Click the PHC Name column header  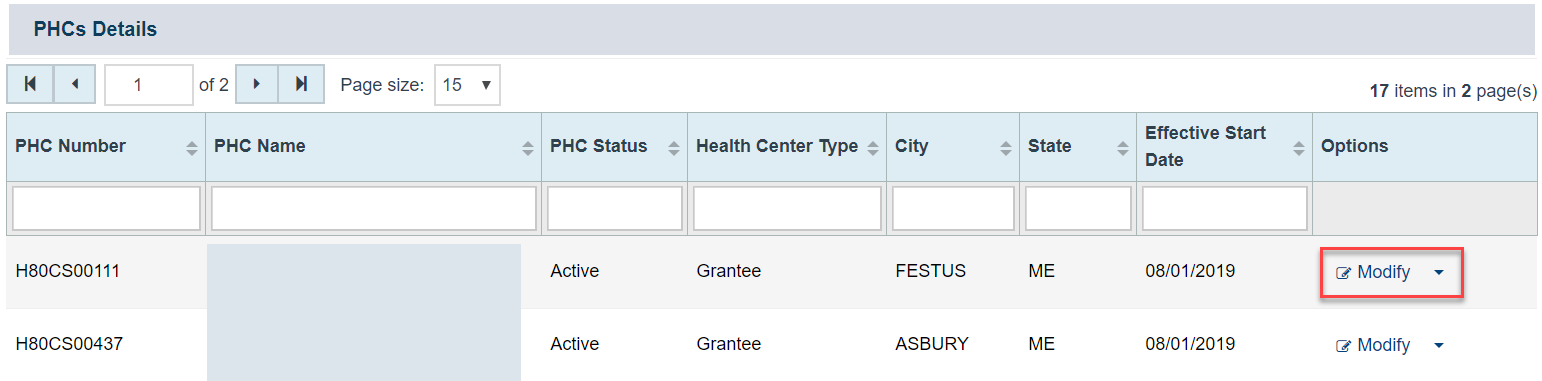(259, 146)
